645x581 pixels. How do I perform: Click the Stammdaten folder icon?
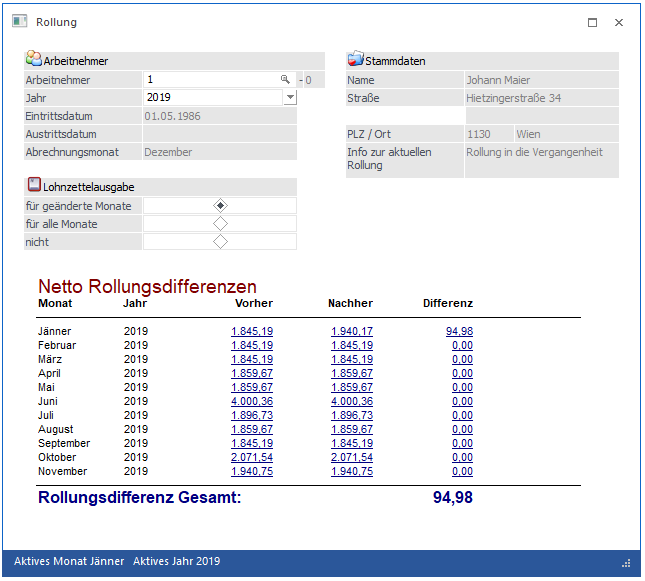tap(356, 60)
